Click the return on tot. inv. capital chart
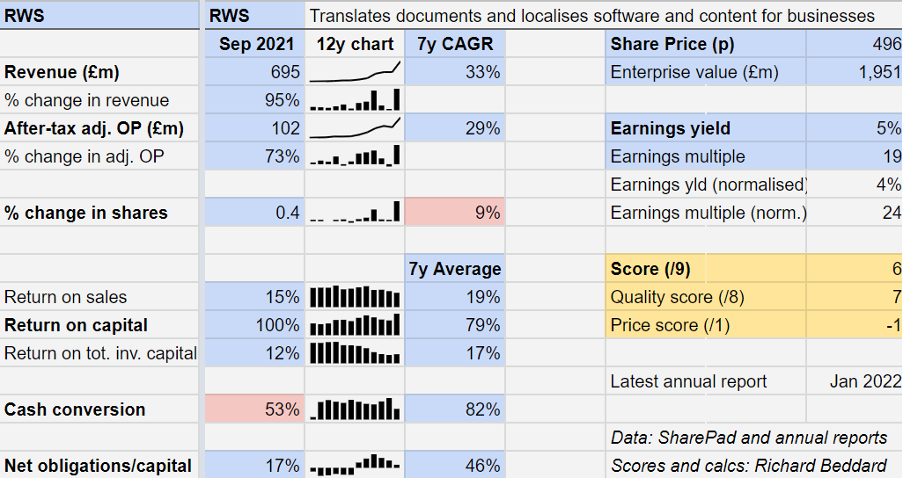The height and width of the screenshot is (478, 902). pyautogui.click(x=354, y=353)
